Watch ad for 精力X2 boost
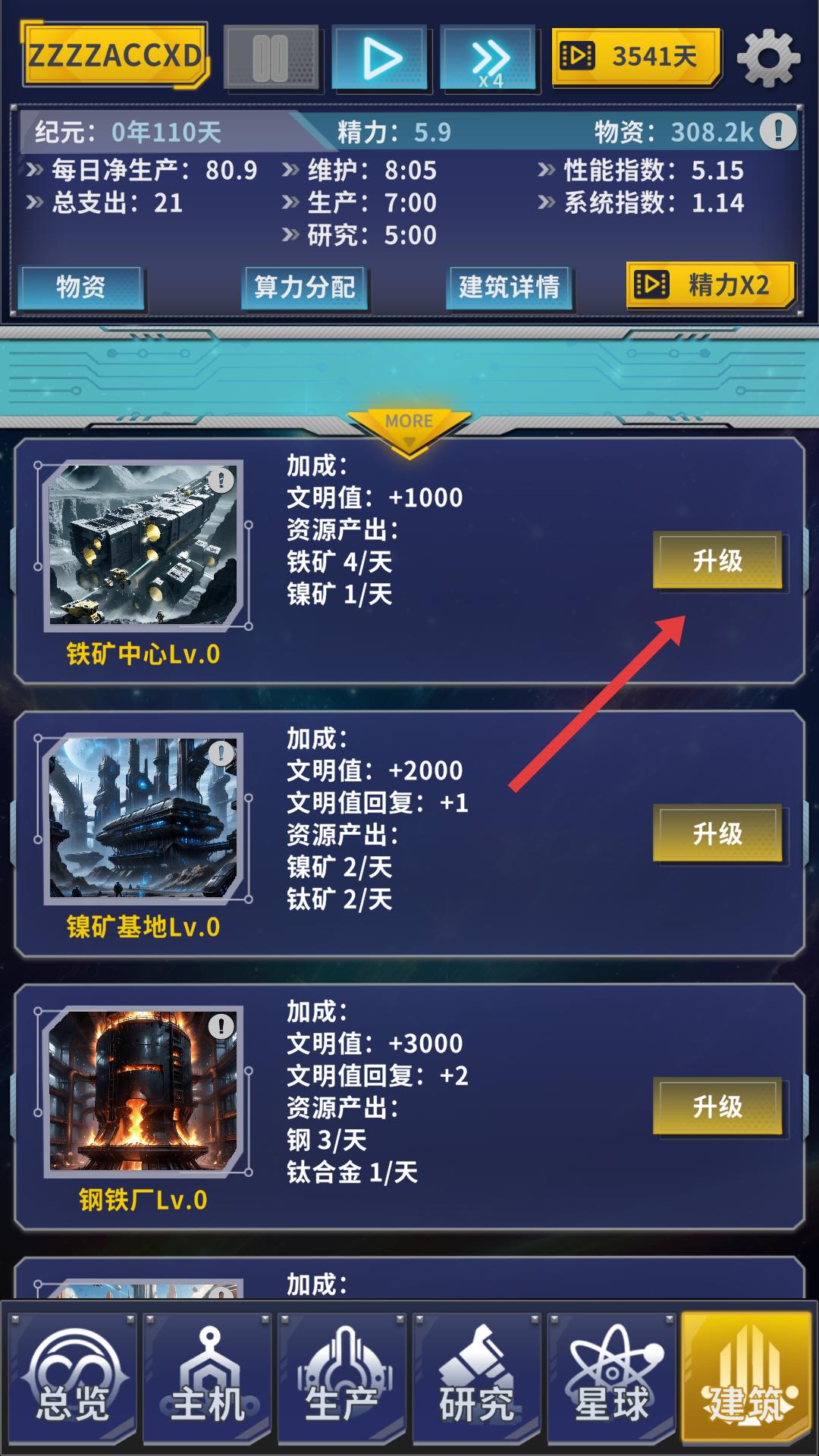The image size is (819, 1456). (x=711, y=285)
